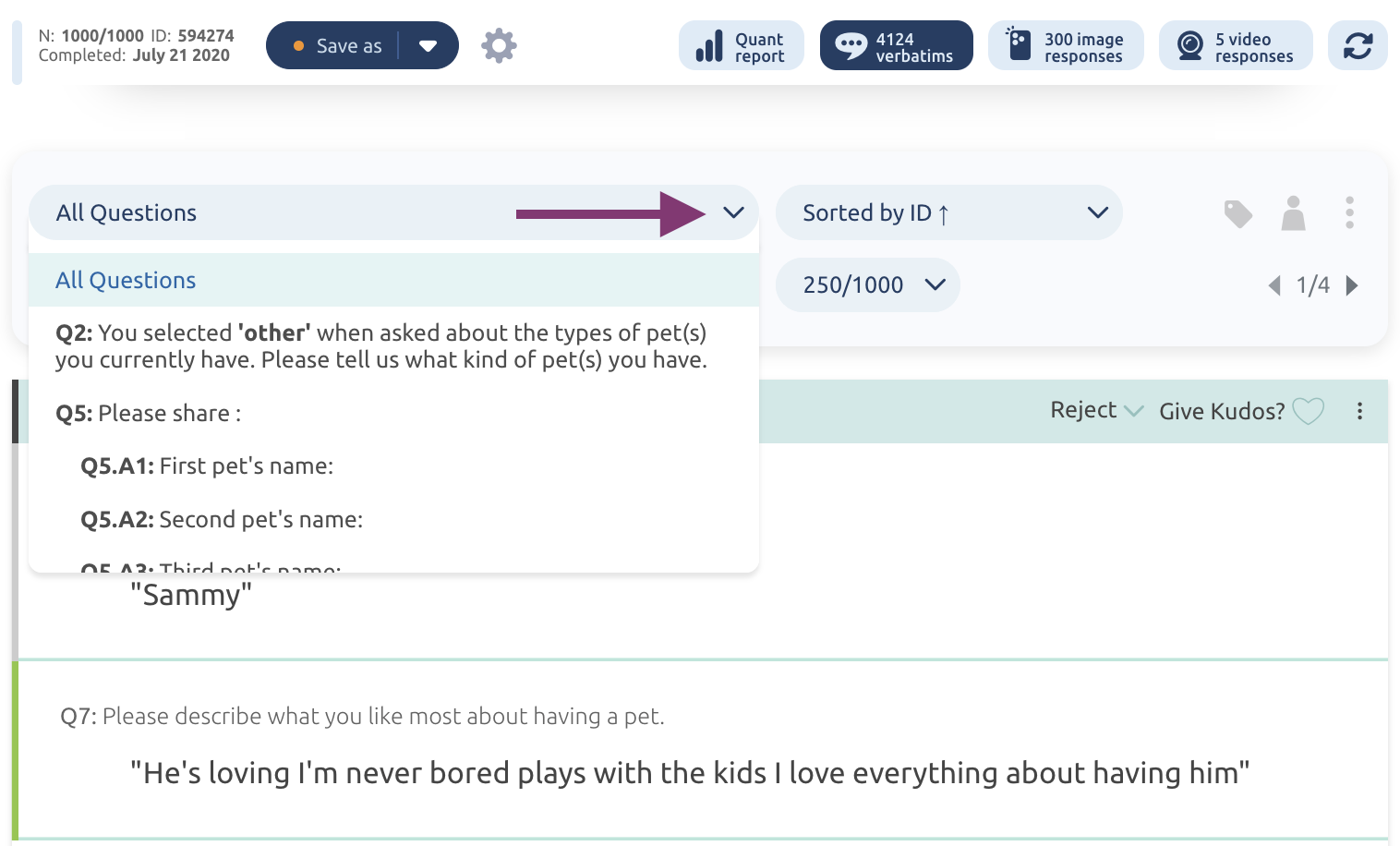Image resolution: width=1400 pixels, height=846 pixels.
Task: Open the settings gear icon
Action: click(x=499, y=45)
